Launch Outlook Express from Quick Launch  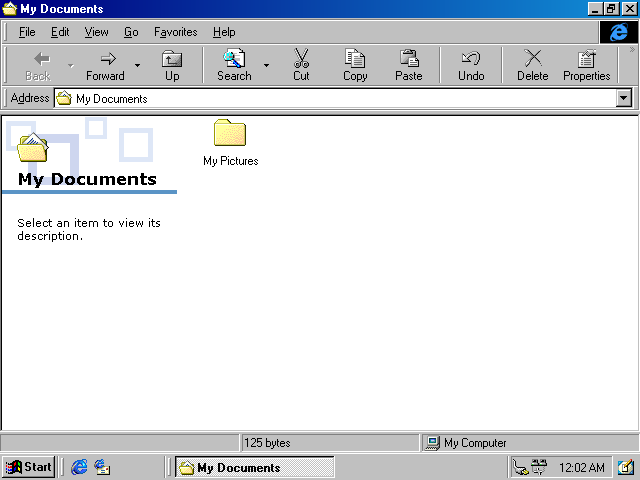click(102, 467)
